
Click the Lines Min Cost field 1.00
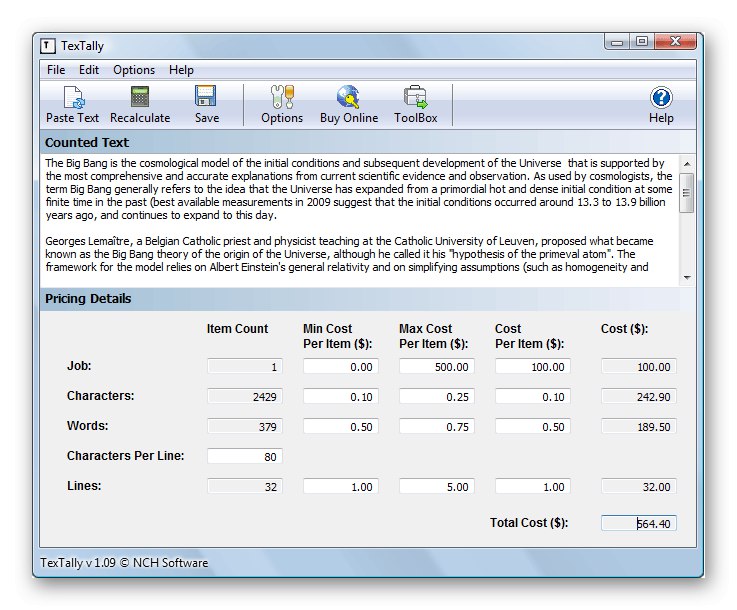point(340,486)
